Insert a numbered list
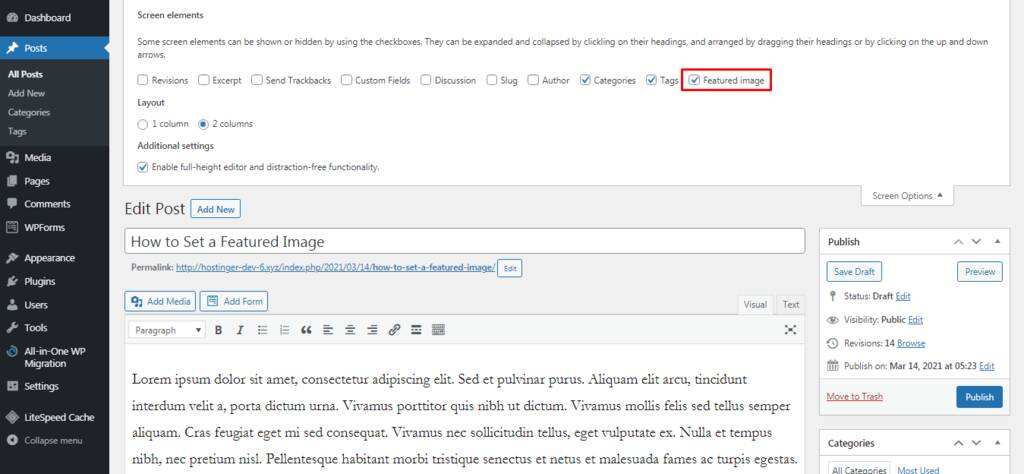This screenshot has height=474, width=1024. point(284,330)
